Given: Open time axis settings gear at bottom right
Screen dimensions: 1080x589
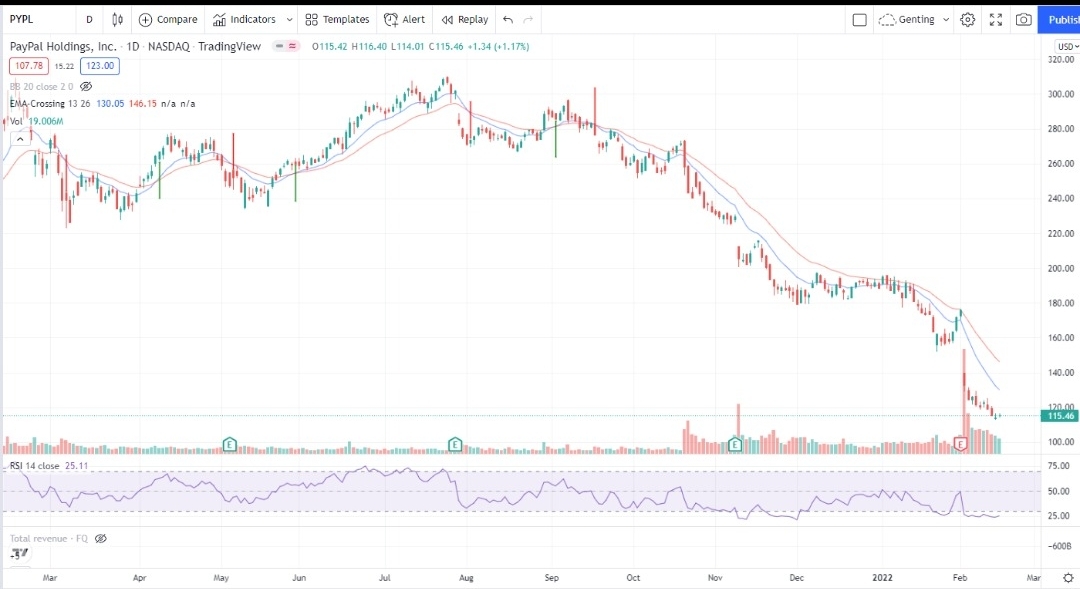Looking at the screenshot, I should coord(1067,578).
